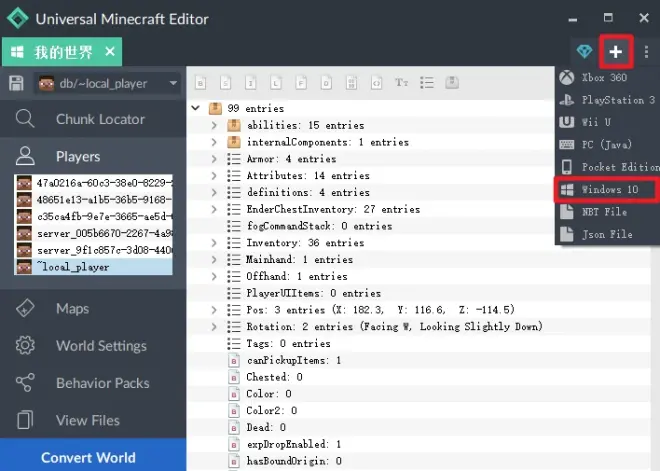Add a String tag (Tt icon)
This screenshot has height=471, width=660.
coord(401,82)
